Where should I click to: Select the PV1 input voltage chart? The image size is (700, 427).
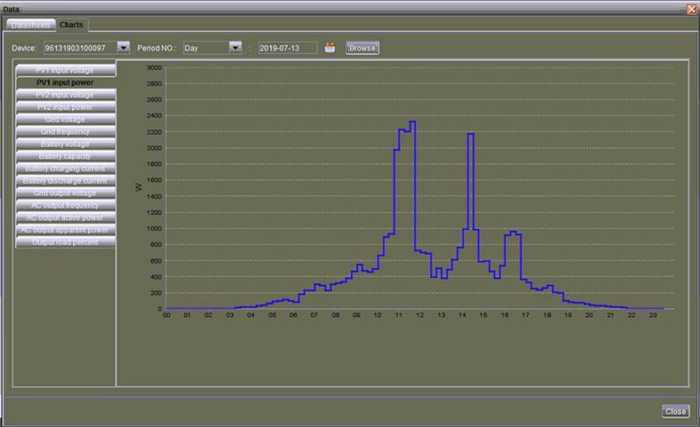(66, 70)
